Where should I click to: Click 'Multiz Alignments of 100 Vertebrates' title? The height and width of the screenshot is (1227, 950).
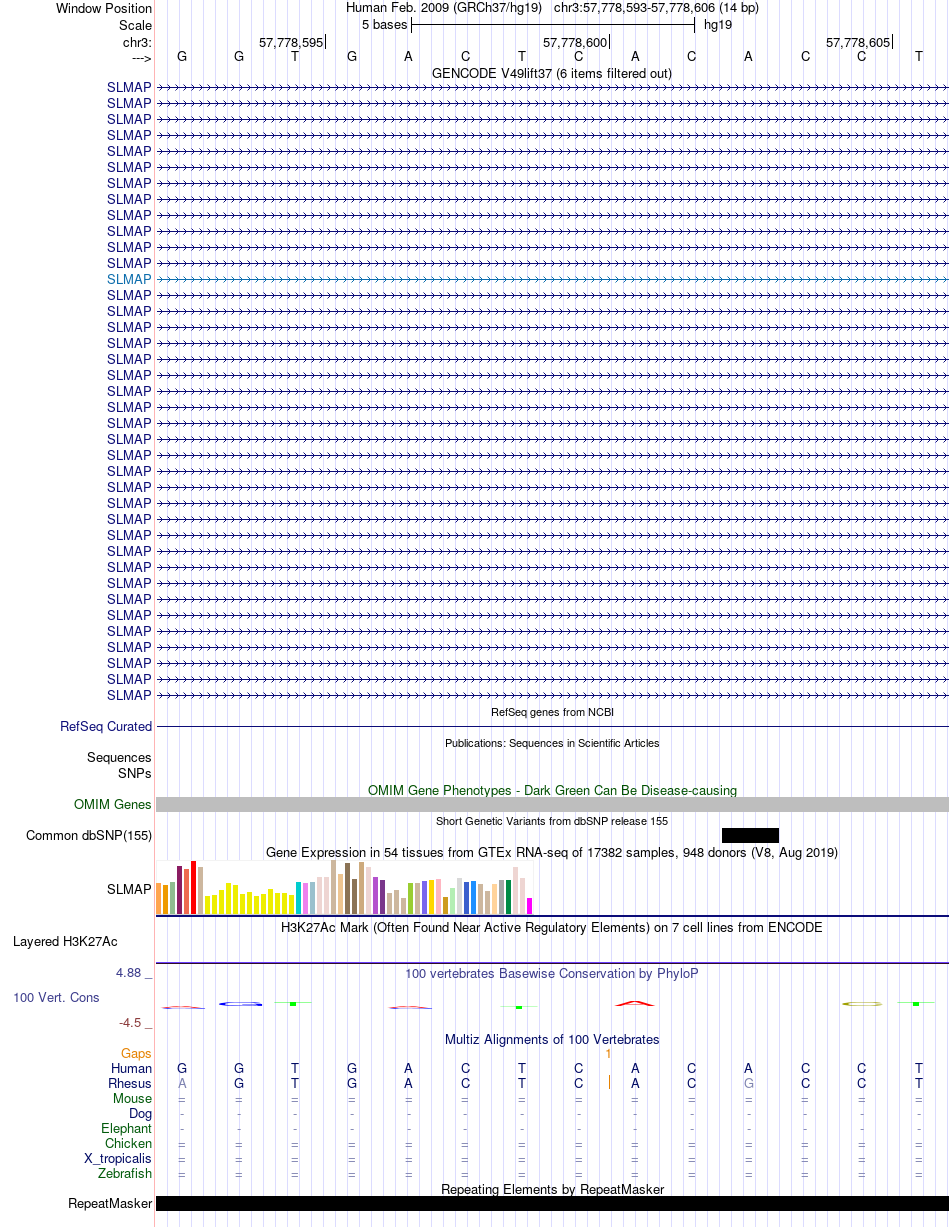click(x=552, y=1040)
